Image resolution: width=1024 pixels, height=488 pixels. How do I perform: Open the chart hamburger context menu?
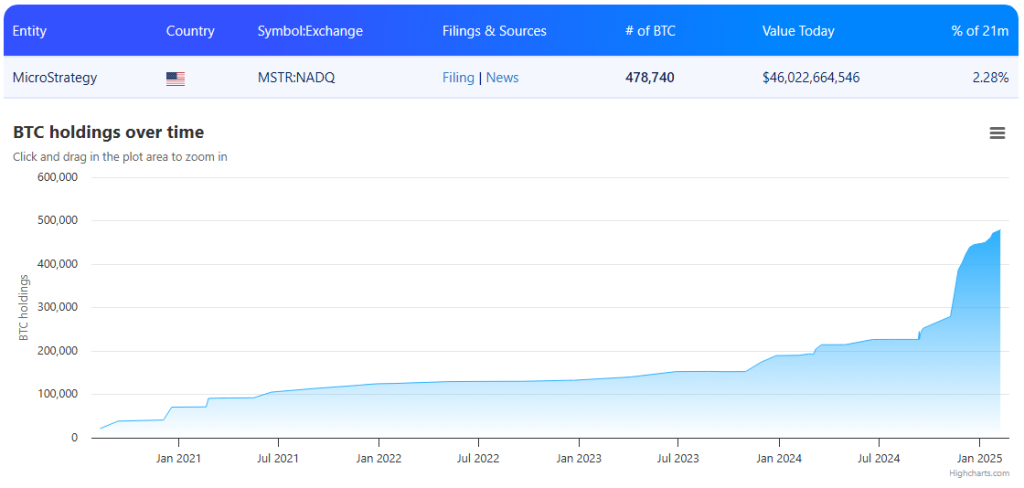997,133
